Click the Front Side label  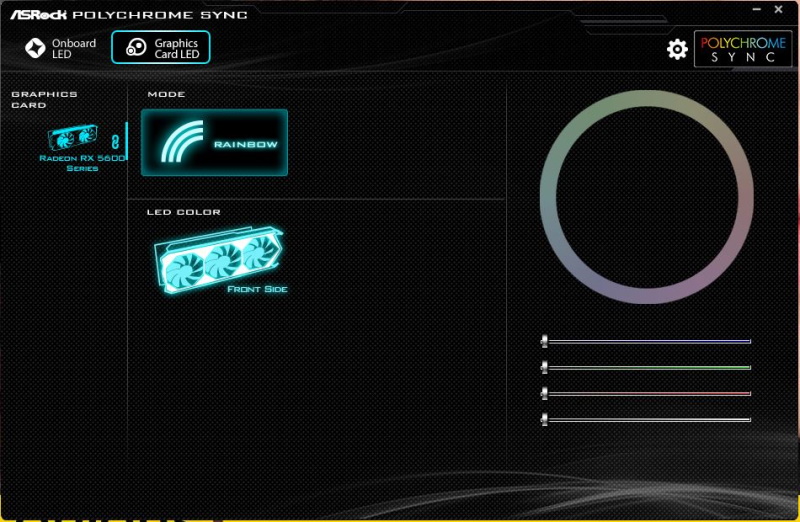pyautogui.click(x=257, y=289)
